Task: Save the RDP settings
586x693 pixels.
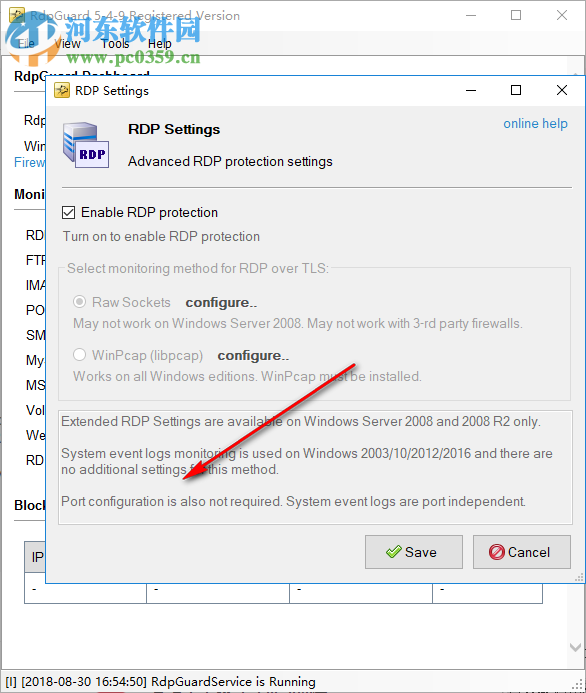Action: (x=414, y=552)
